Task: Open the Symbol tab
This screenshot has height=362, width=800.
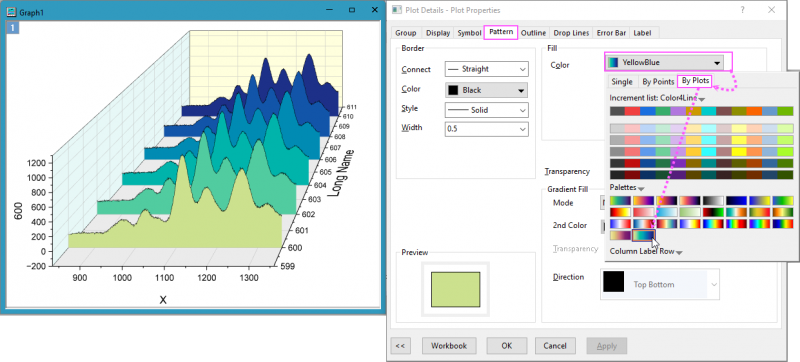Action: tap(469, 33)
